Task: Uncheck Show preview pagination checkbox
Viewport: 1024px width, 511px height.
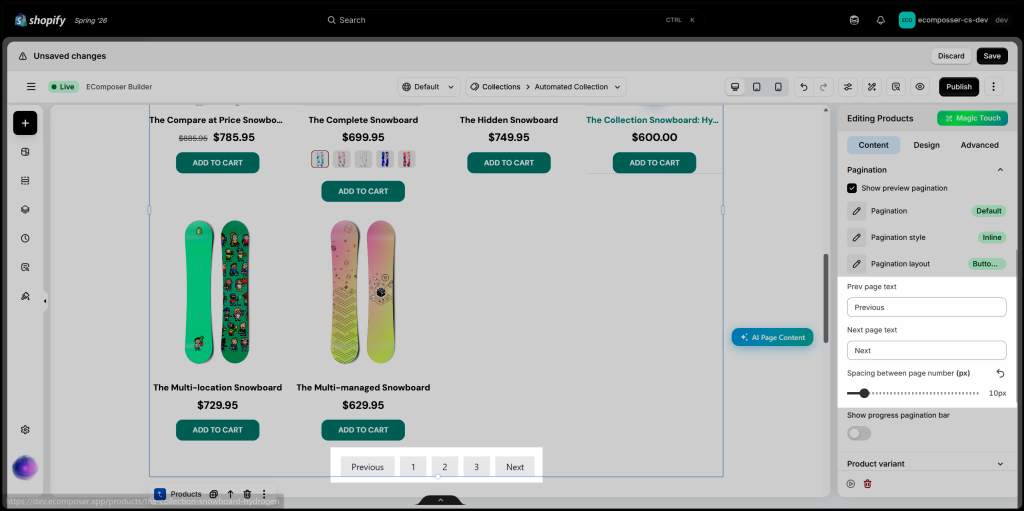Action: (x=852, y=188)
